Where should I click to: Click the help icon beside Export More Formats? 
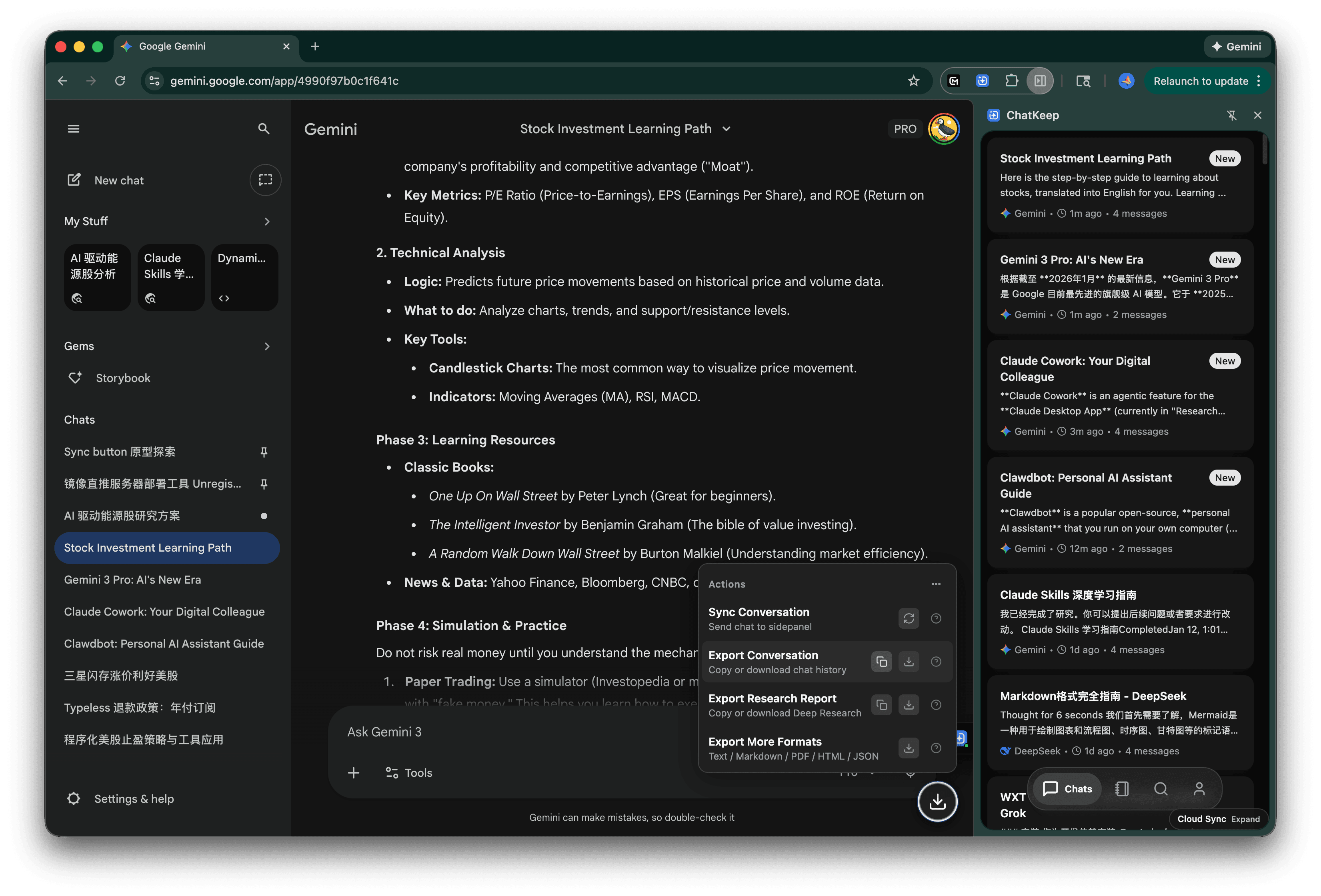(936, 748)
